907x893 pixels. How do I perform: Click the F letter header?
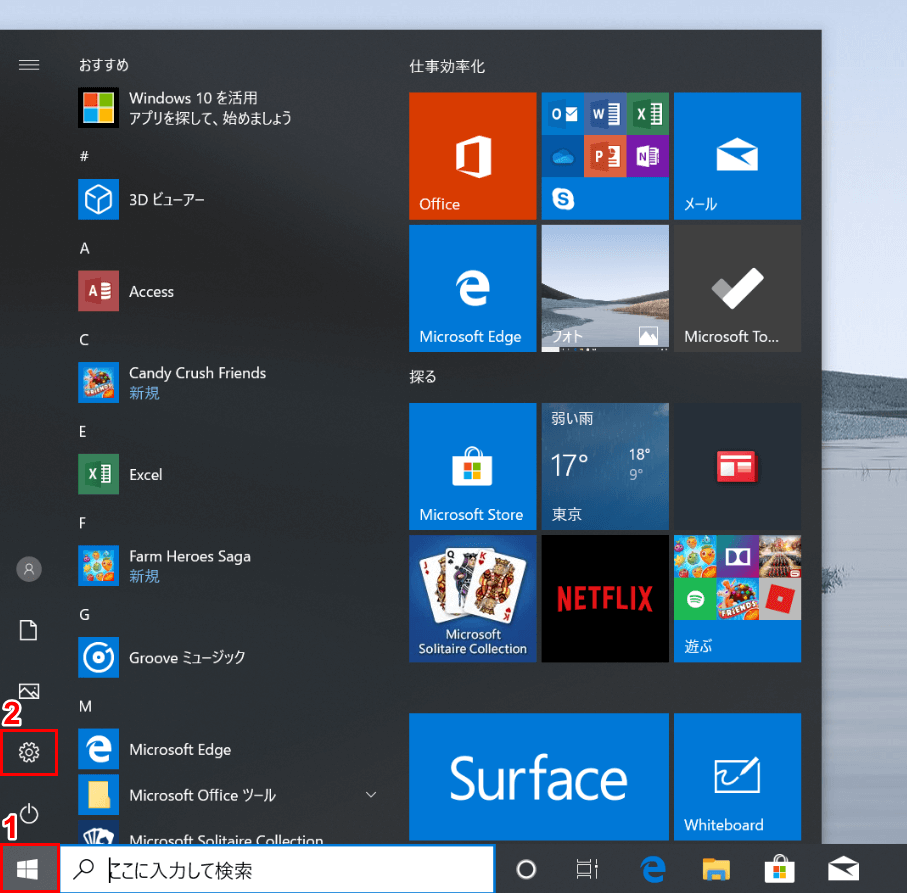pos(82,523)
